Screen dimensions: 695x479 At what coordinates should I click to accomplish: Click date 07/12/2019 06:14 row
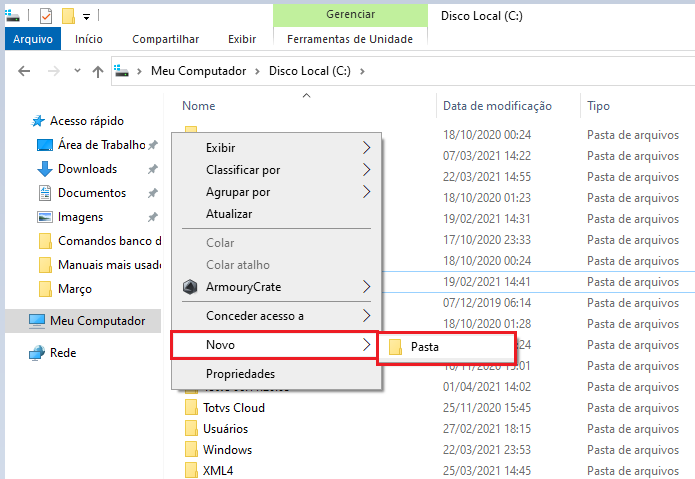(x=487, y=303)
